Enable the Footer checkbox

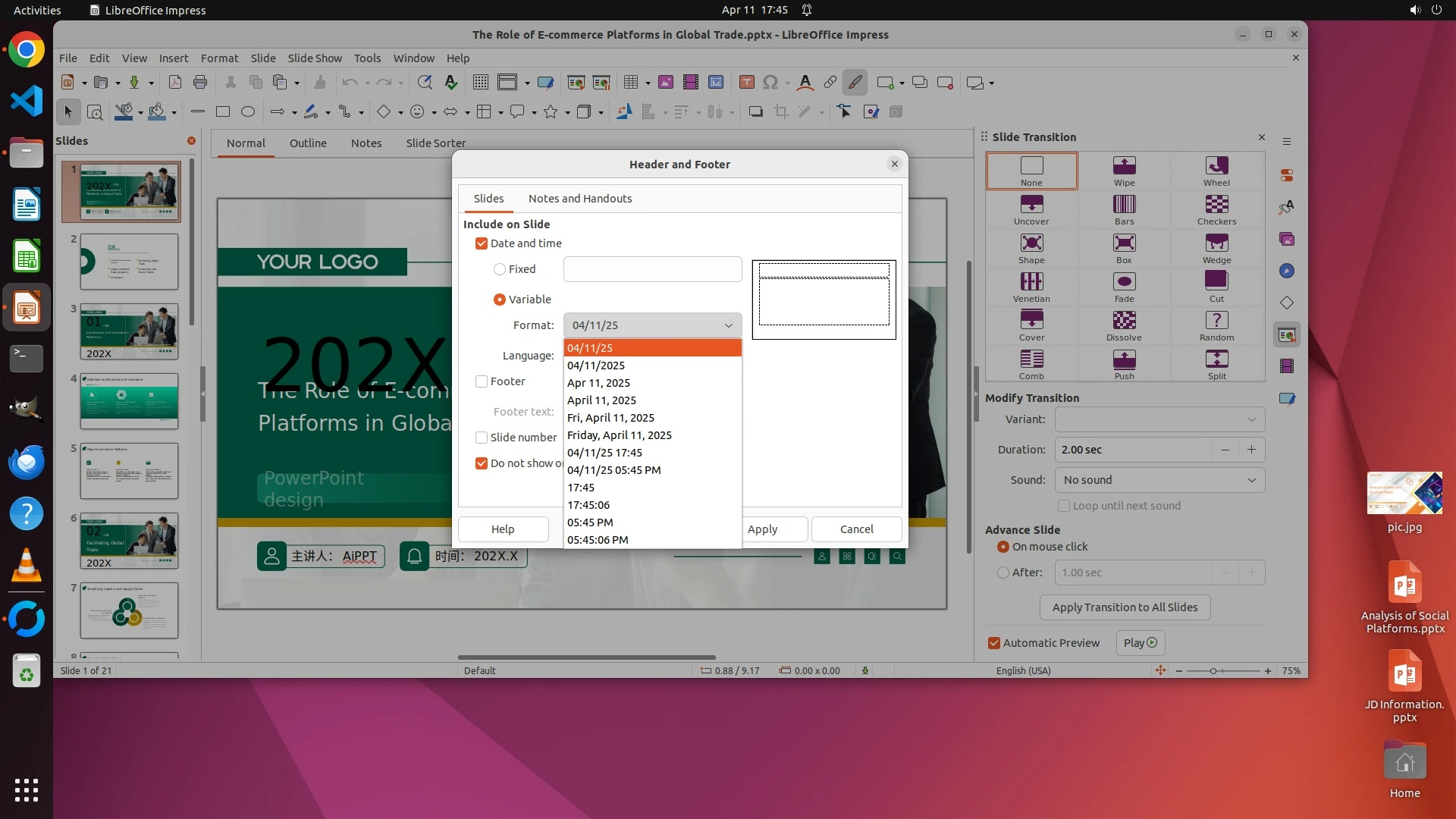(x=482, y=381)
